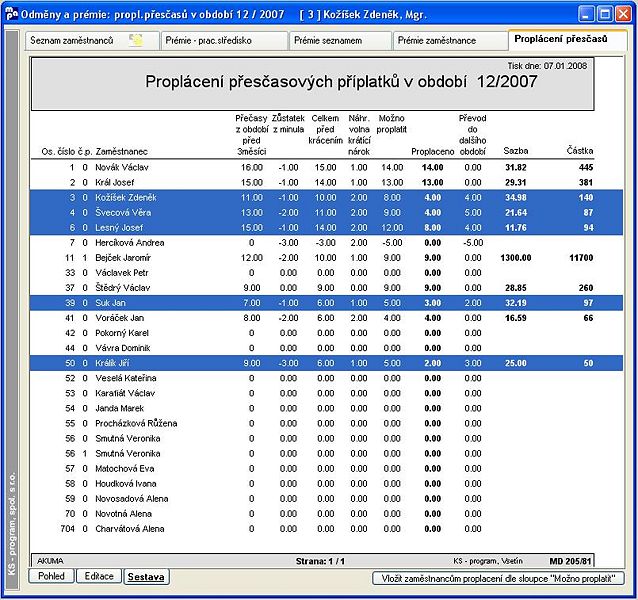Maximize the window from title bar
Viewport: 638px width, 600px height.
[605, 15]
